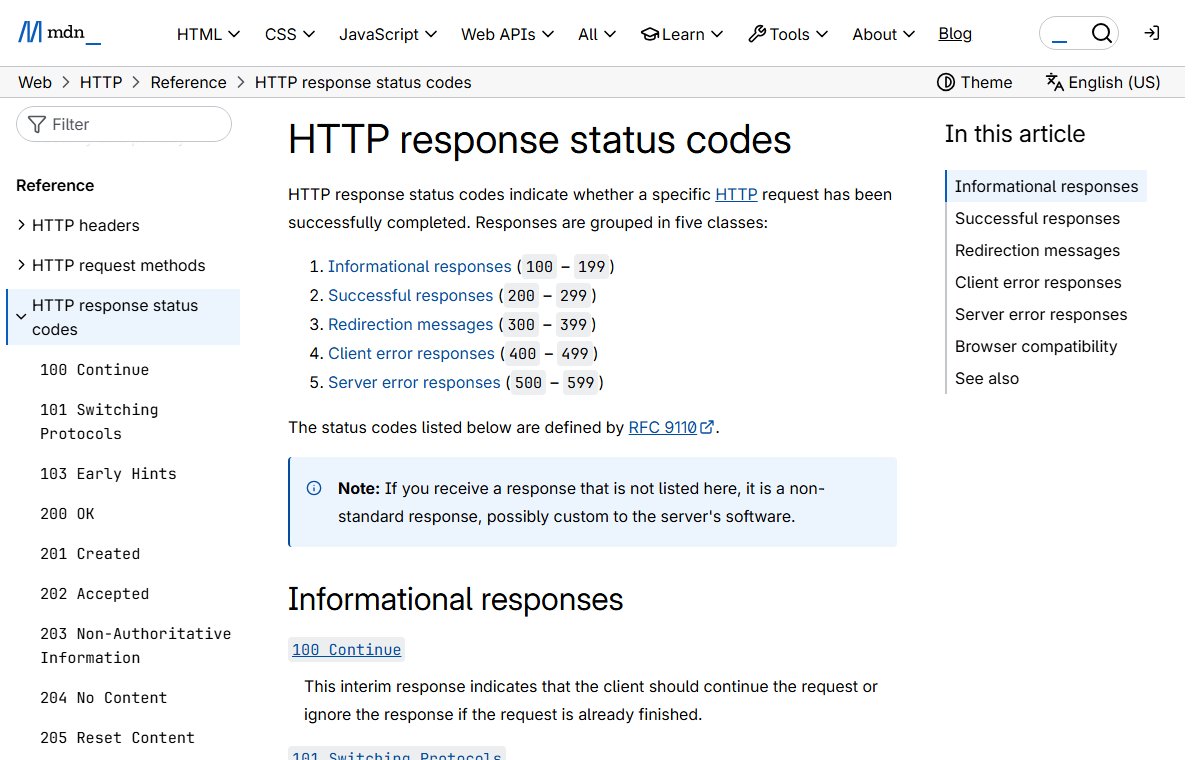Click the MDN logo
The width and height of the screenshot is (1200, 760).
60,33
